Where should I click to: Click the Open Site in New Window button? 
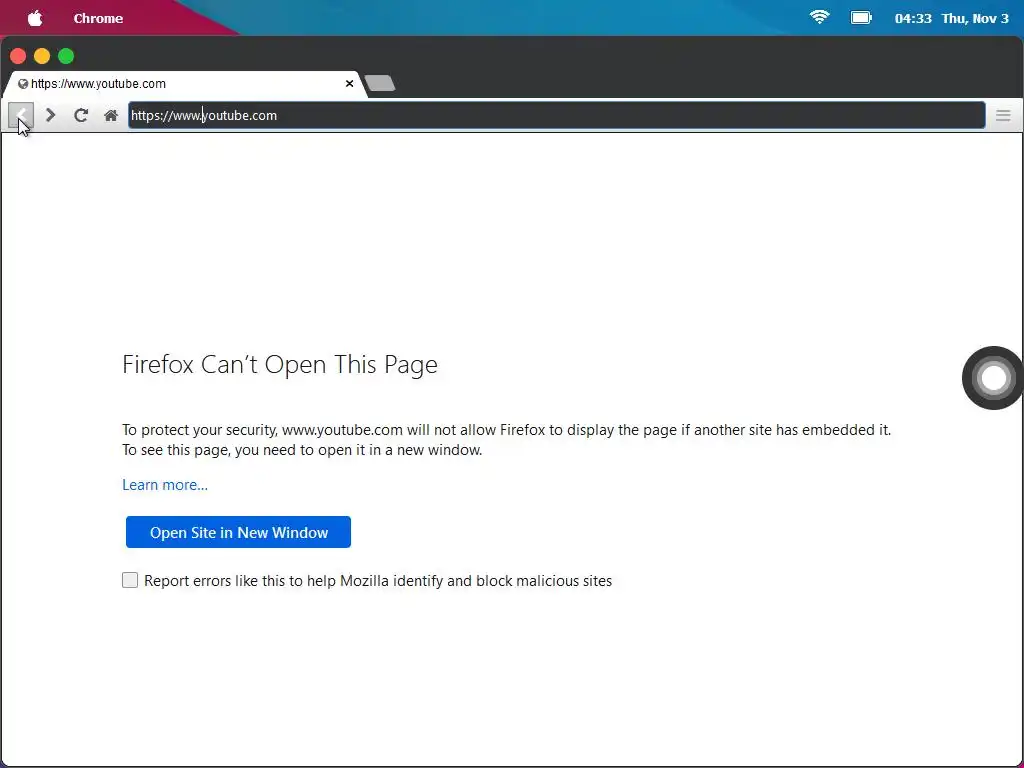pyautogui.click(x=238, y=532)
